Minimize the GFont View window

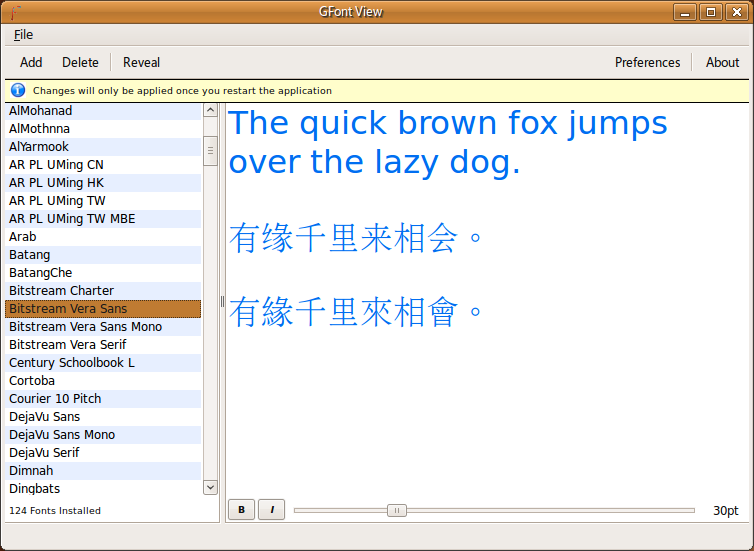coord(685,12)
